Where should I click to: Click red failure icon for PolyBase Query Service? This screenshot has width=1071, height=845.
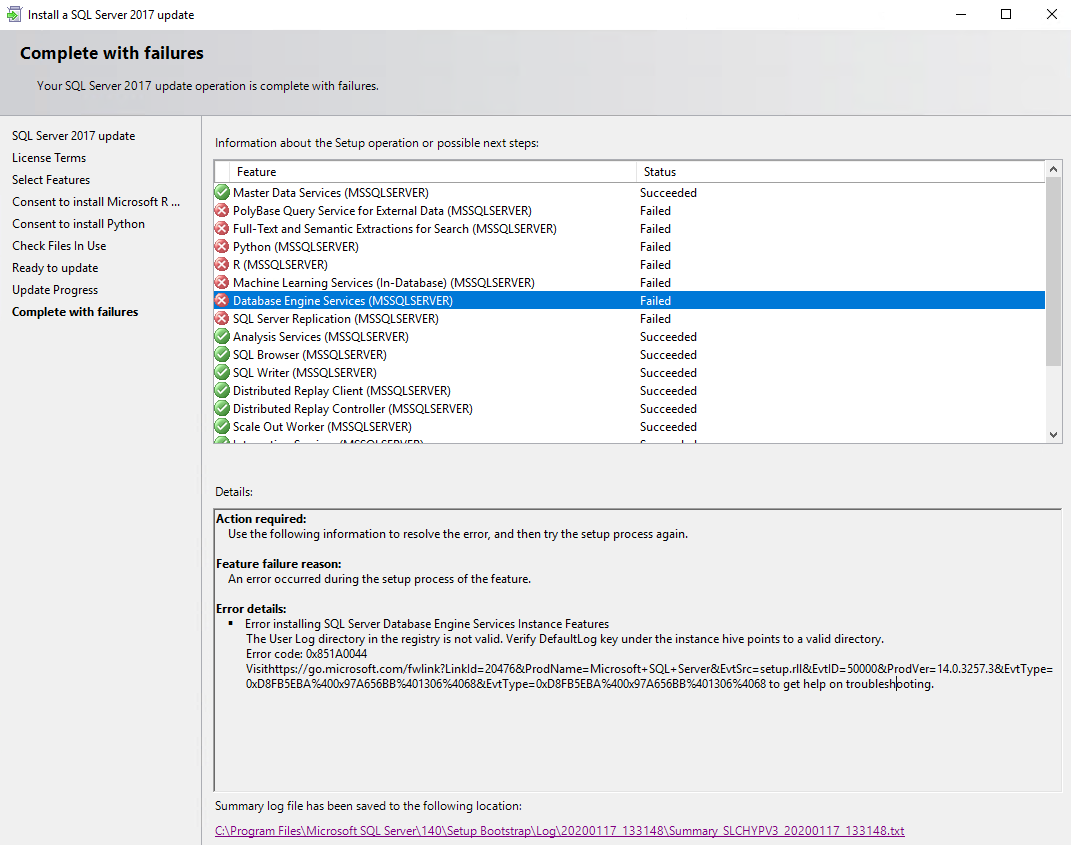222,210
